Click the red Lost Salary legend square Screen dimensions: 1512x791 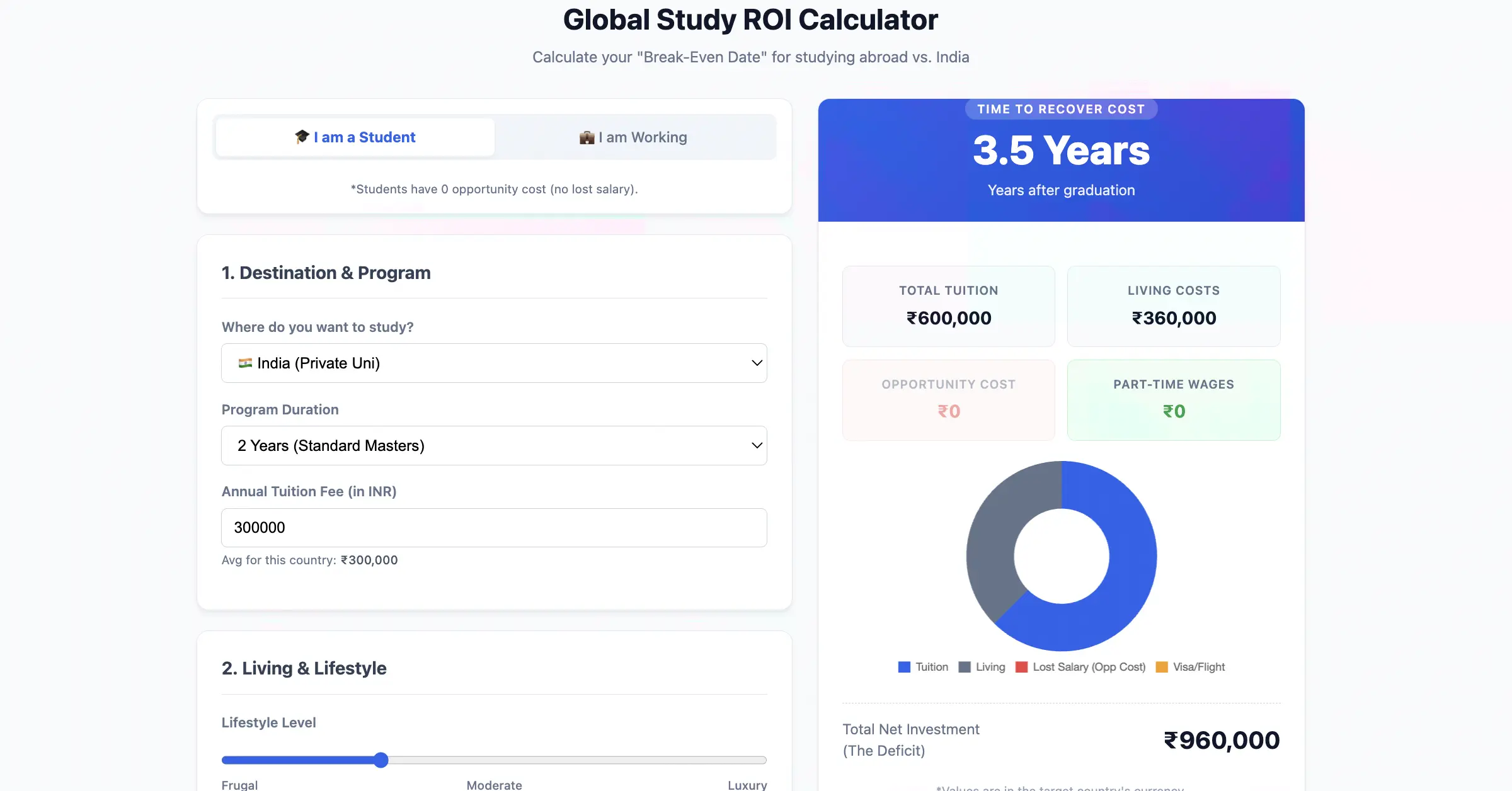(x=1021, y=666)
